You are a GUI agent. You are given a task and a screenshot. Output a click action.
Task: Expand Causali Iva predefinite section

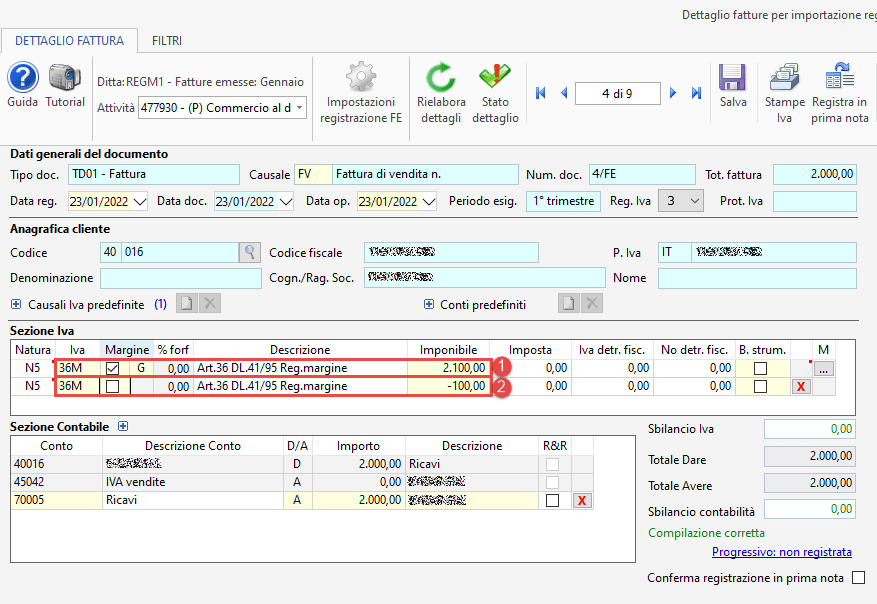pyautogui.click(x=16, y=304)
